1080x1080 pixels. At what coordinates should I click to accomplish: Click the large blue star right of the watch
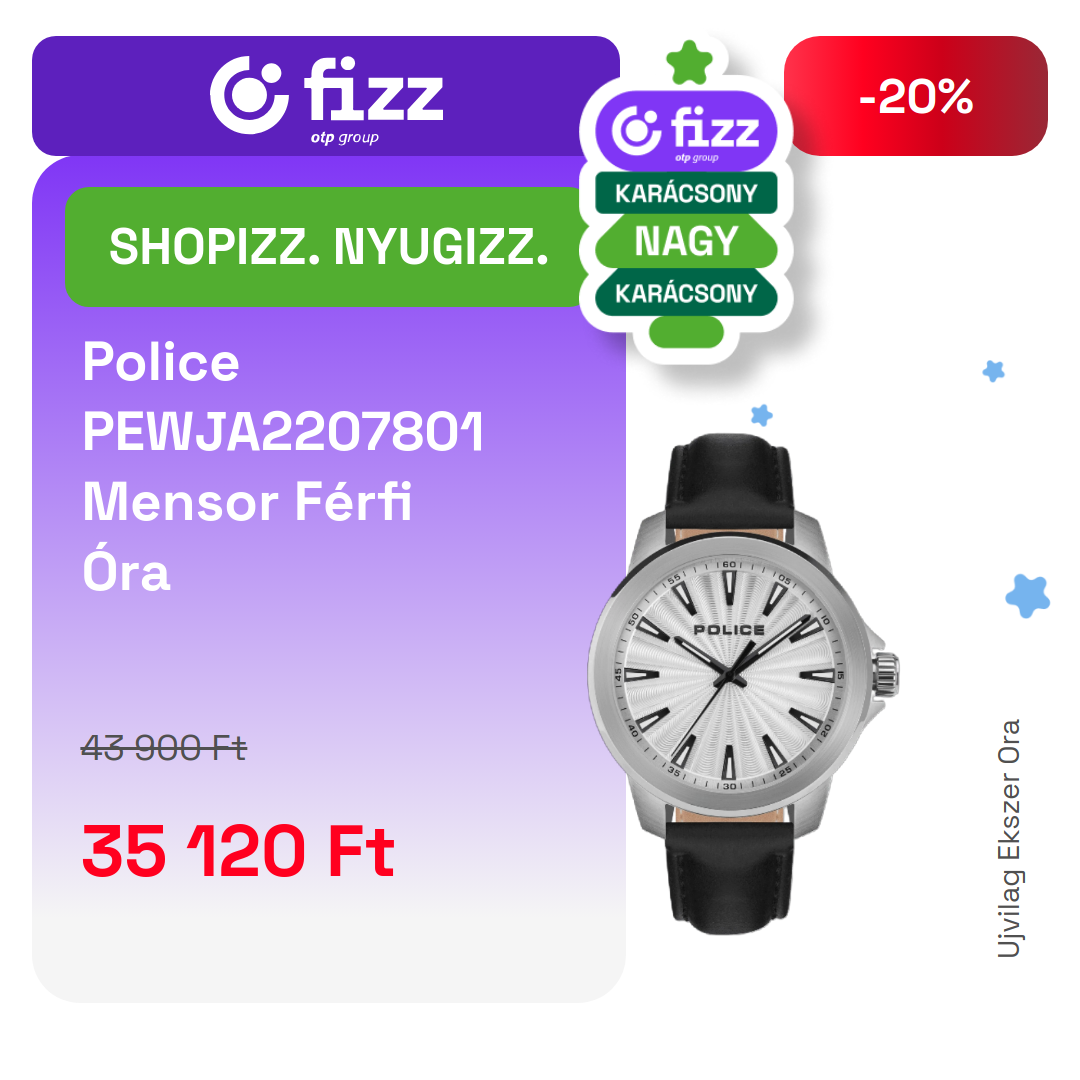[x=1028, y=596]
